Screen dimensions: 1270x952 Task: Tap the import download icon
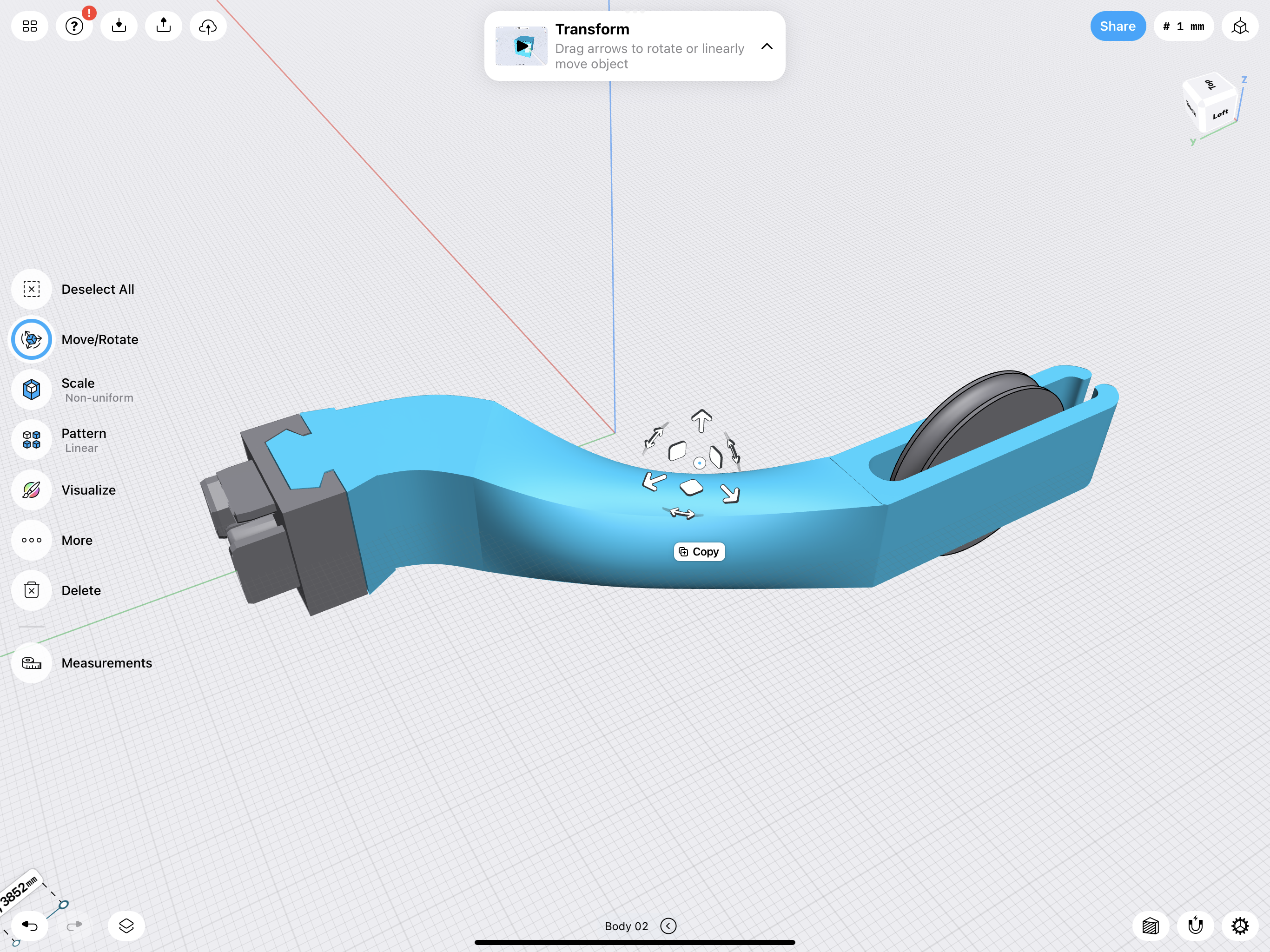119,26
